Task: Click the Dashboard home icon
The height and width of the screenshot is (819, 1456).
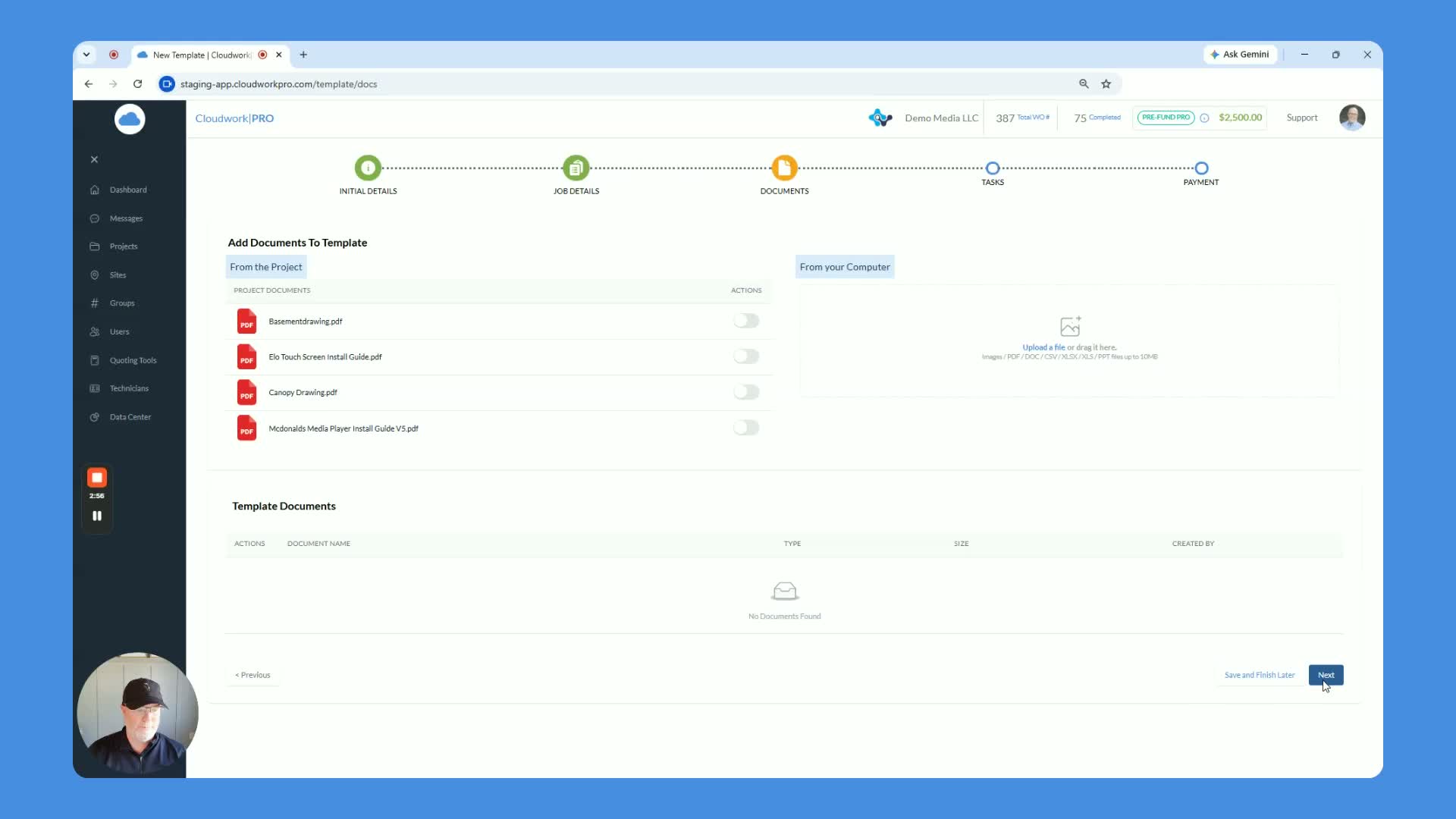Action: pos(95,190)
